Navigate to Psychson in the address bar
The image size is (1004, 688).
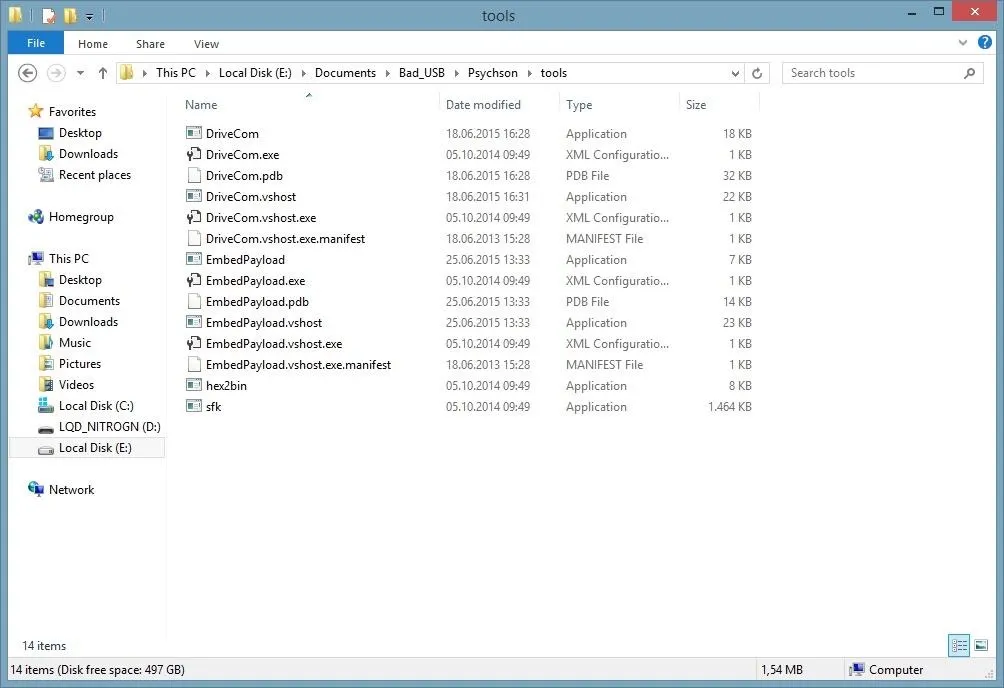(x=492, y=73)
